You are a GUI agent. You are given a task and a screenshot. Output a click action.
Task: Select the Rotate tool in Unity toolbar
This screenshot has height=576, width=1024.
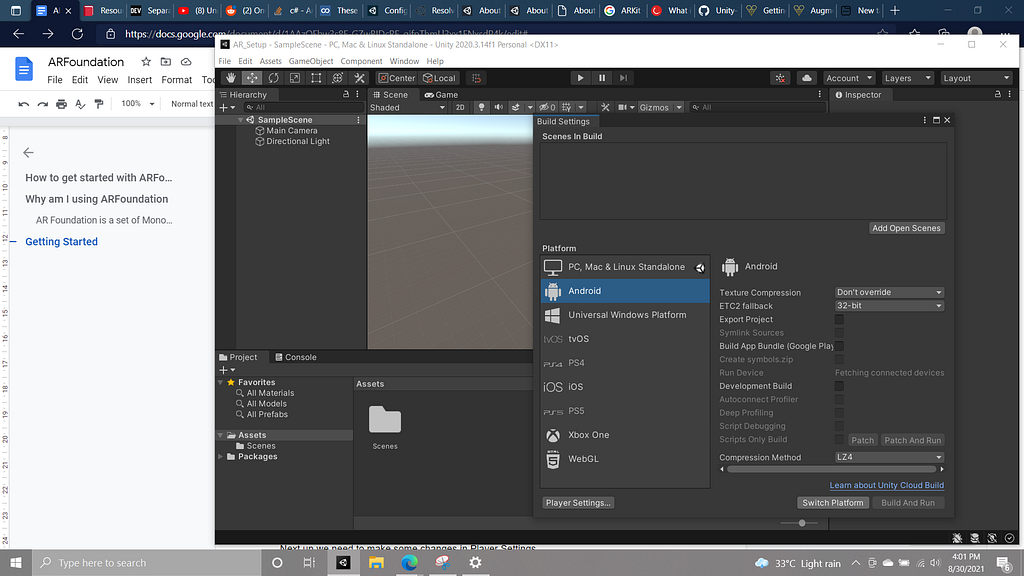274,78
